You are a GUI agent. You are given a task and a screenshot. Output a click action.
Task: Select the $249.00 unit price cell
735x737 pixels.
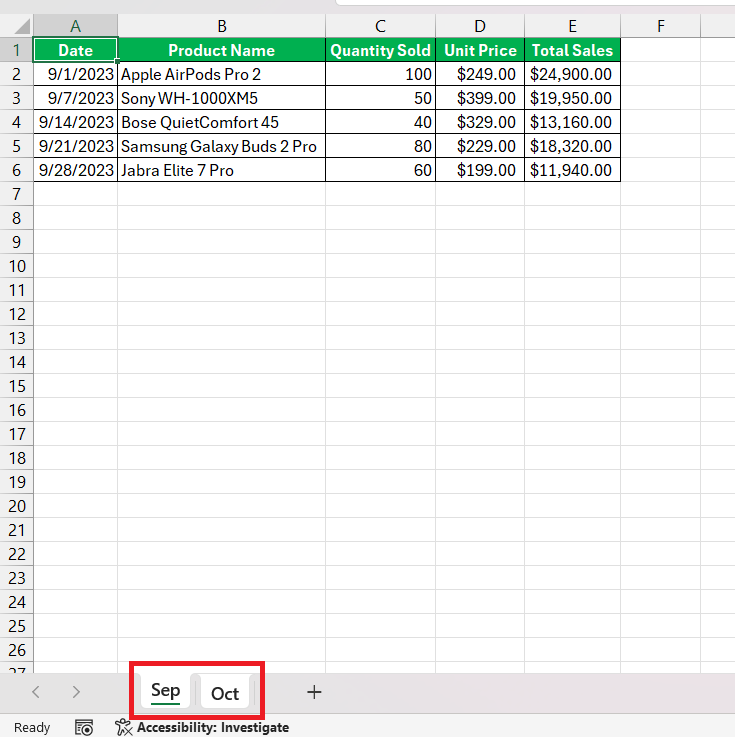[x=480, y=74]
